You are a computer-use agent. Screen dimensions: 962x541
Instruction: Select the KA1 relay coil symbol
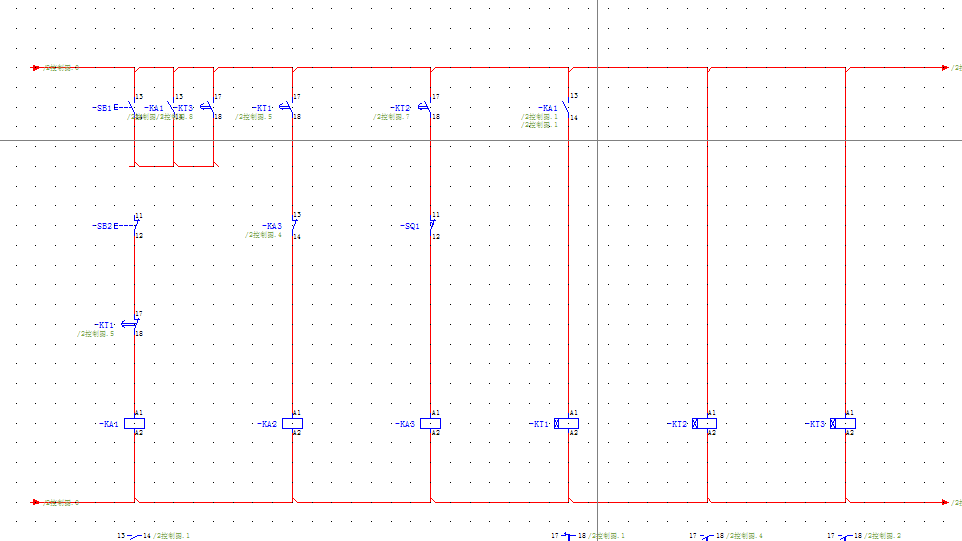(135, 424)
